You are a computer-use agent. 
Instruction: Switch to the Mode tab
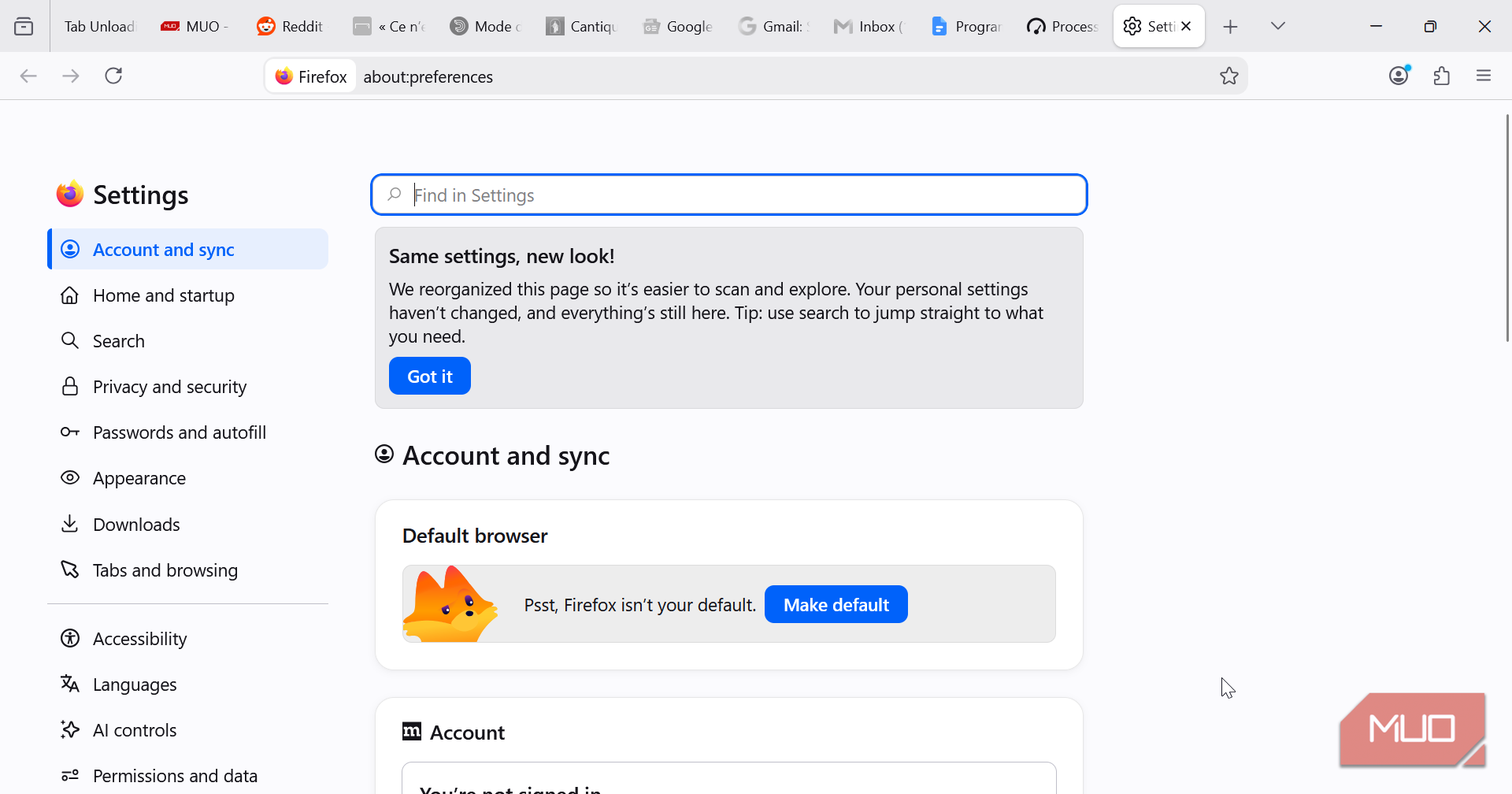click(x=486, y=26)
